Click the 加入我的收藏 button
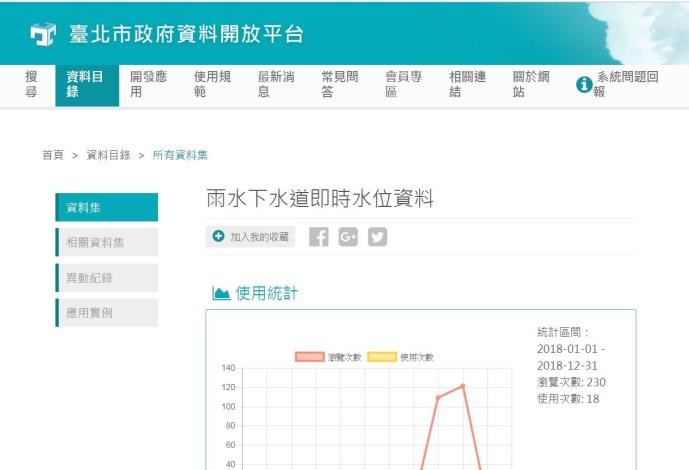 pyautogui.click(x=250, y=237)
